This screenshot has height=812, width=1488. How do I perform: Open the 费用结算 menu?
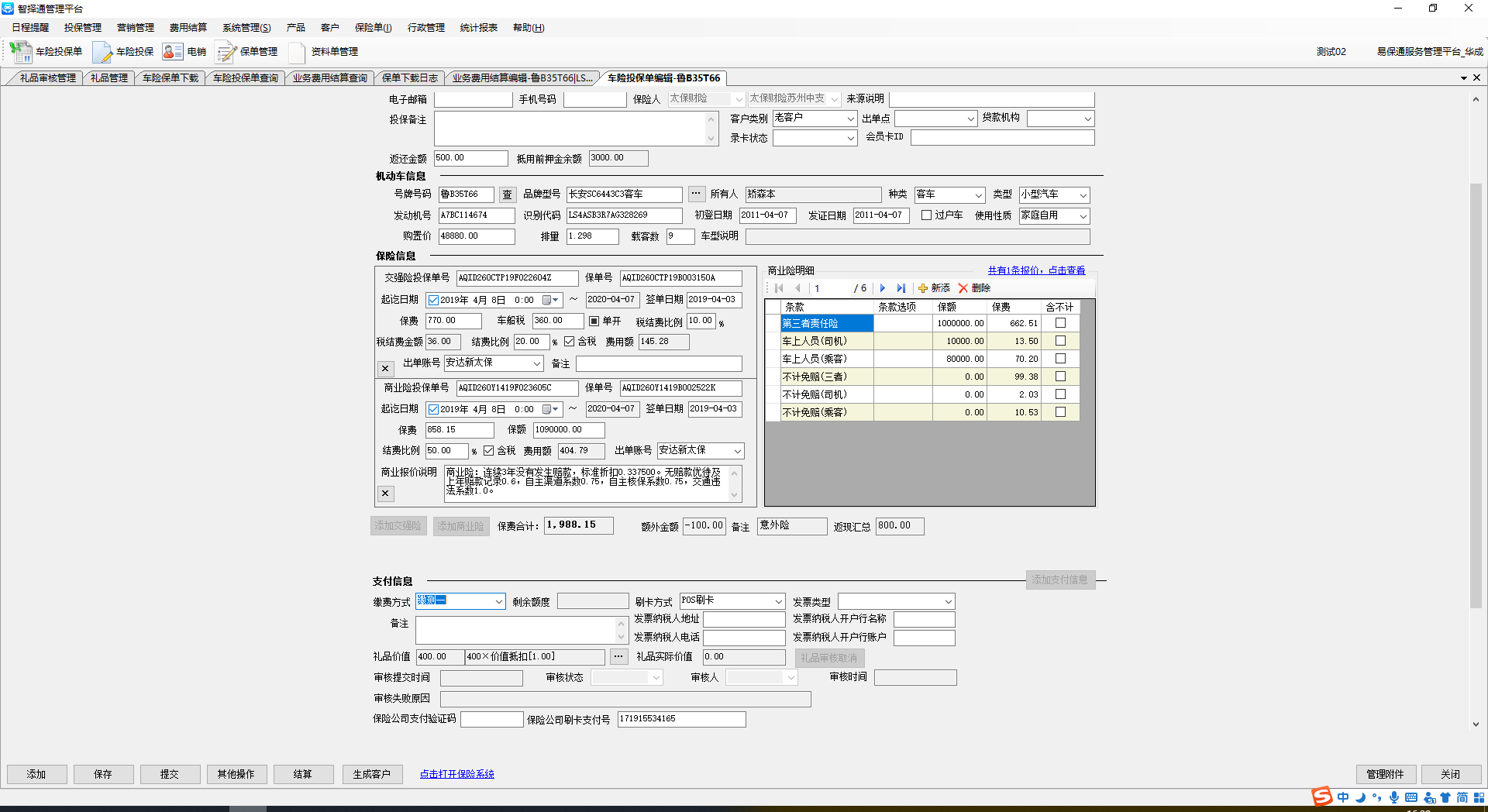pos(188,28)
